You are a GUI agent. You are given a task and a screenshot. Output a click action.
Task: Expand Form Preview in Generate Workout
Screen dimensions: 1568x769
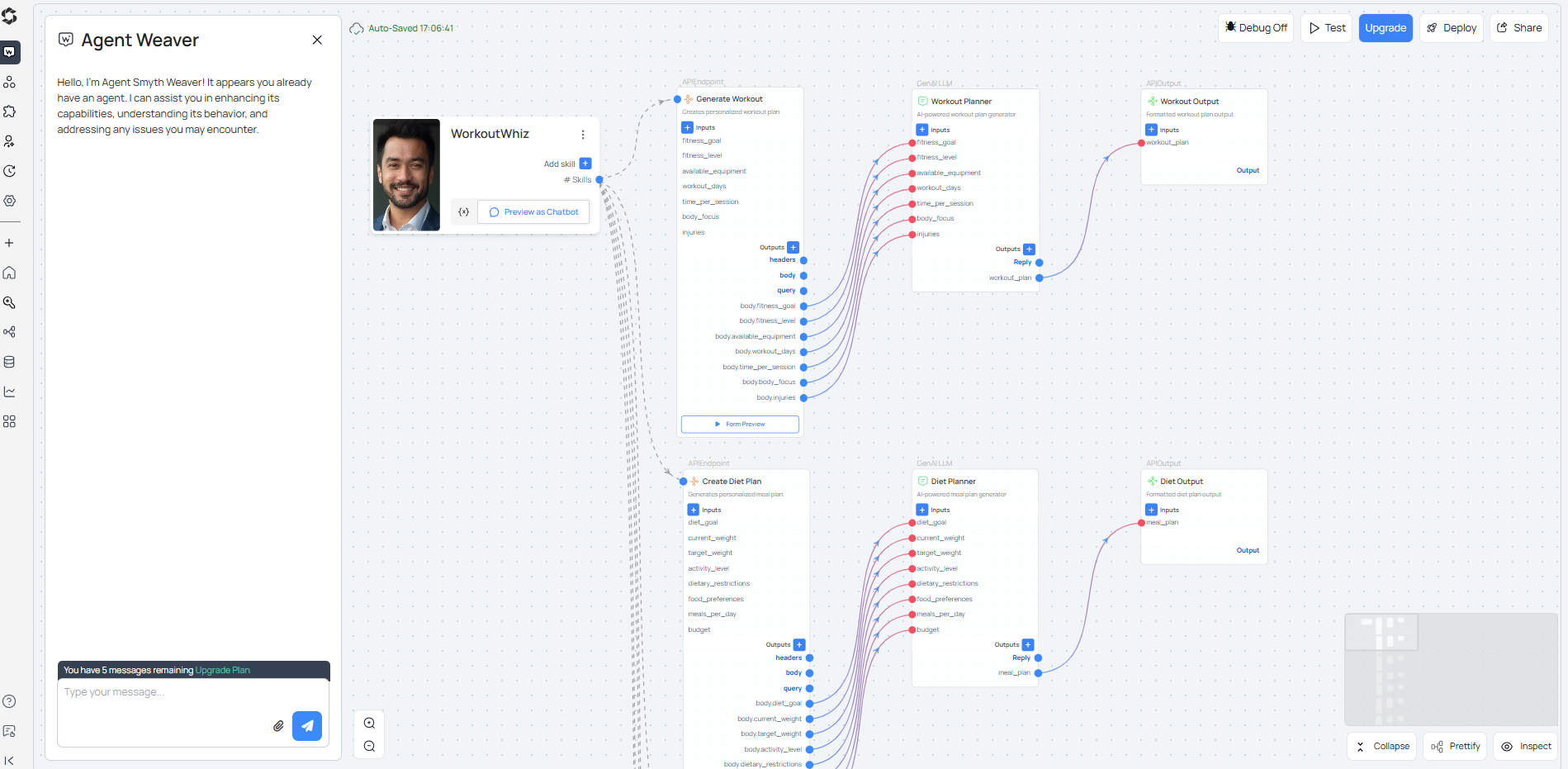[740, 425]
